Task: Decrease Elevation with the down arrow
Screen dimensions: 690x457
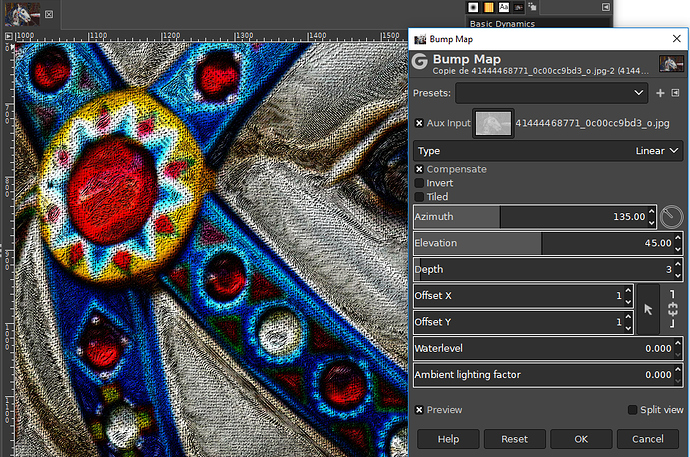Action: pos(678,249)
